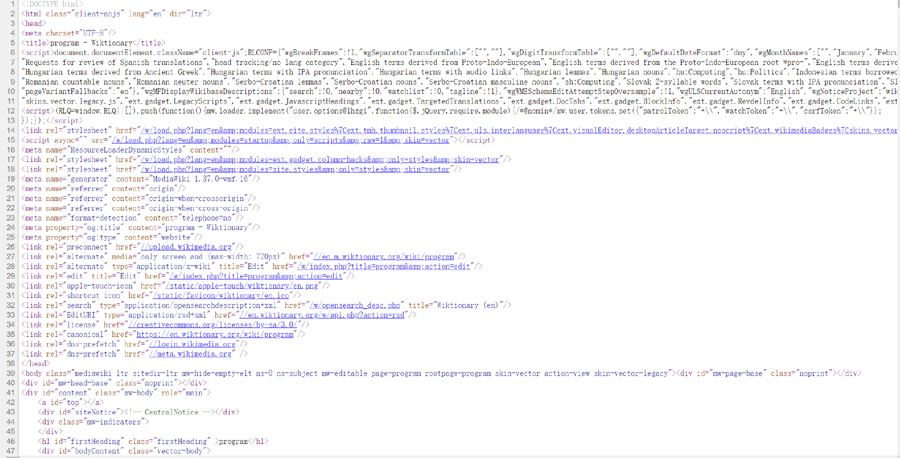Click the siteNotice CentralNotice comment line
This screenshot has width=900, height=458.
(138, 412)
